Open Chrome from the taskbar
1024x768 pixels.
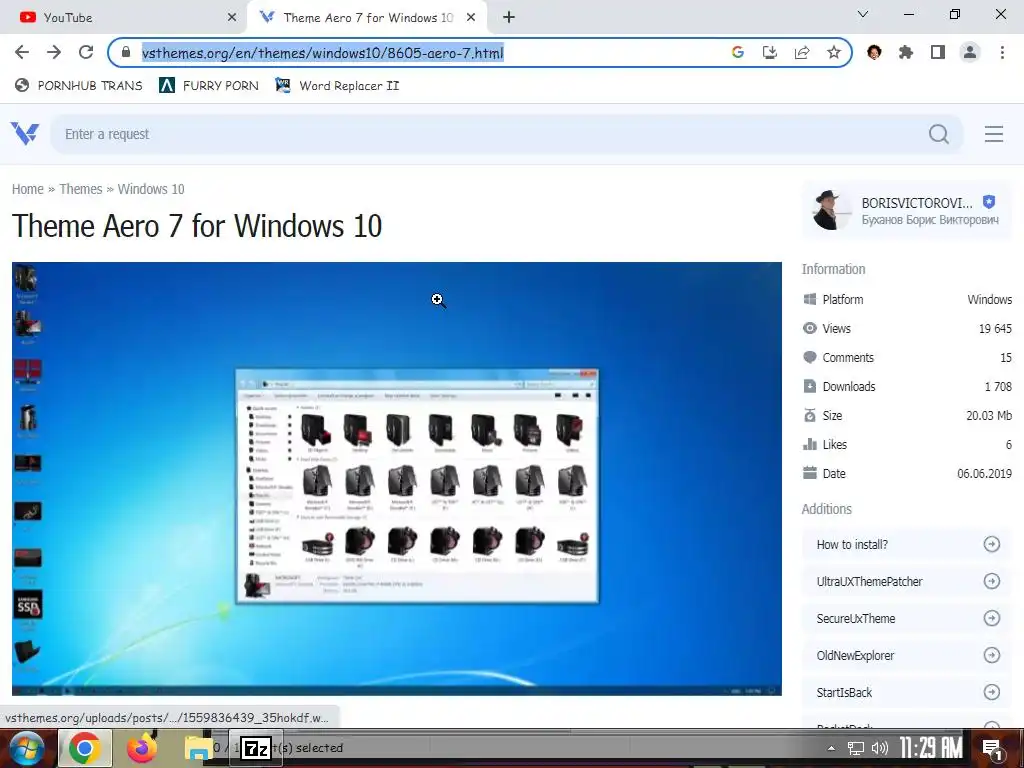[85, 748]
